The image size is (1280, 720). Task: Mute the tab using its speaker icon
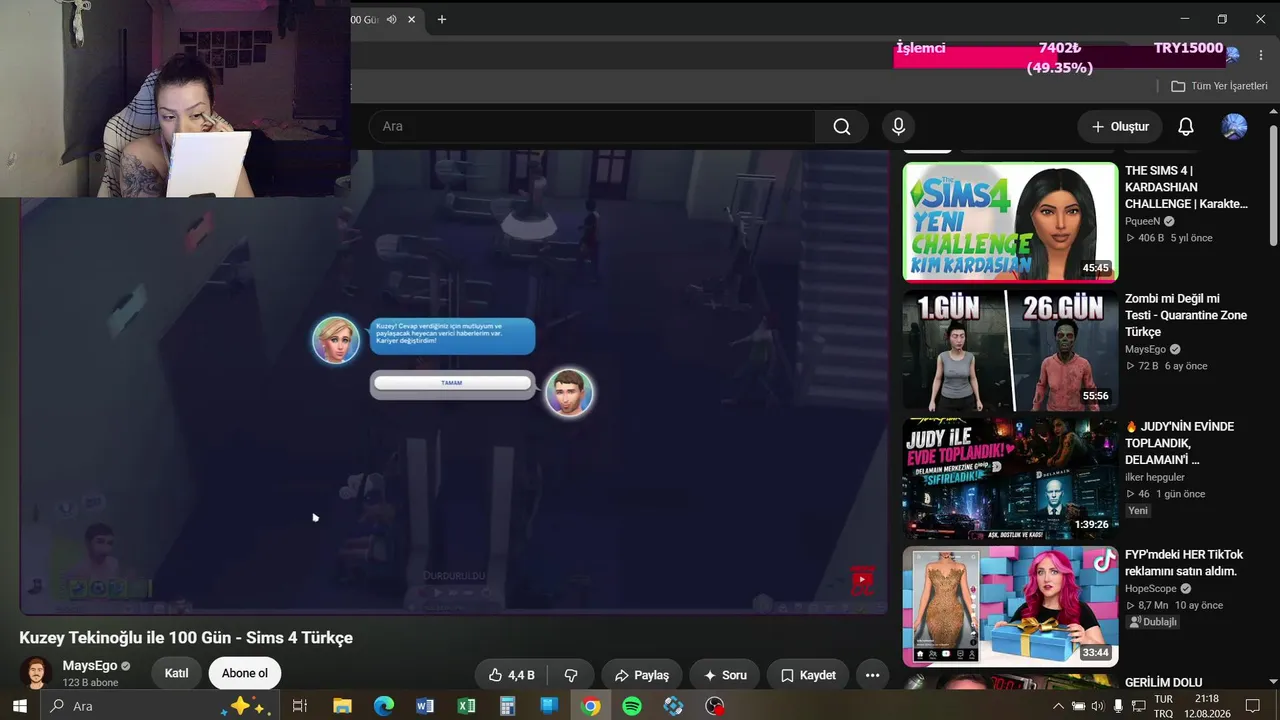[x=392, y=19]
